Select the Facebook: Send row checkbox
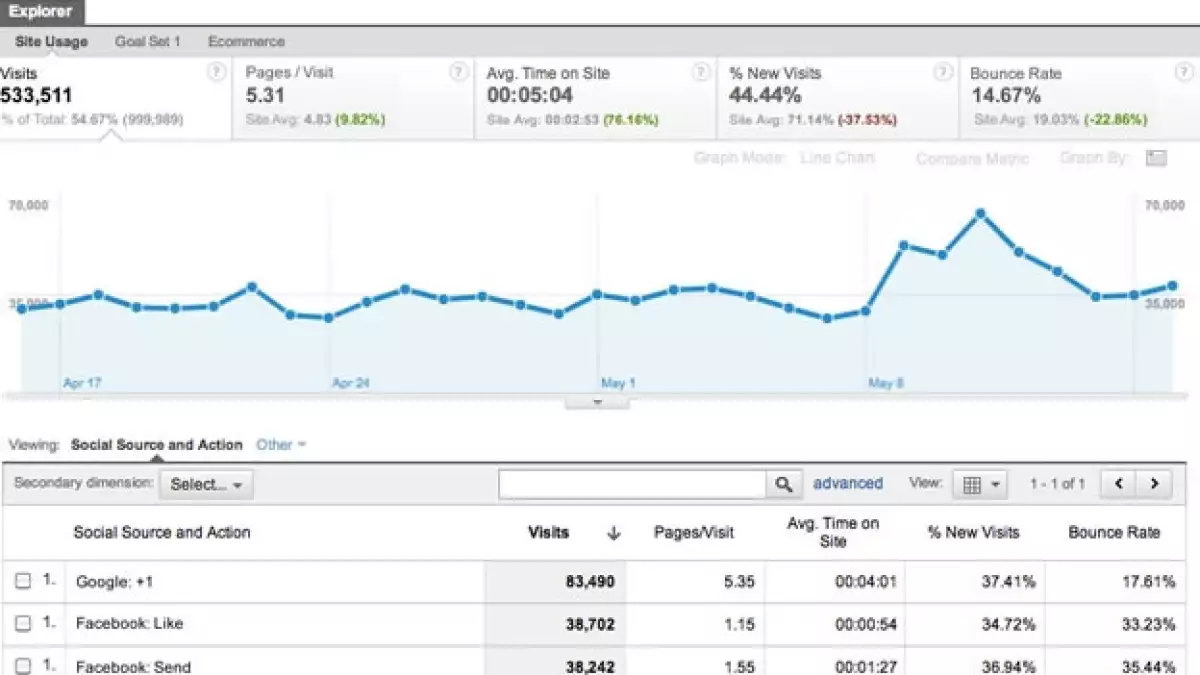This screenshot has height=675, width=1200. point(23,665)
